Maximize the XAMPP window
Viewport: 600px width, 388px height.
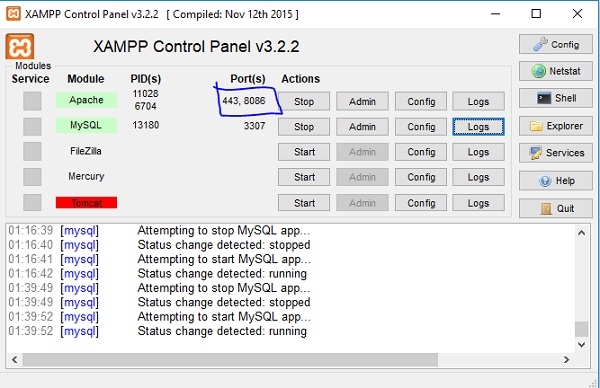pos(536,14)
